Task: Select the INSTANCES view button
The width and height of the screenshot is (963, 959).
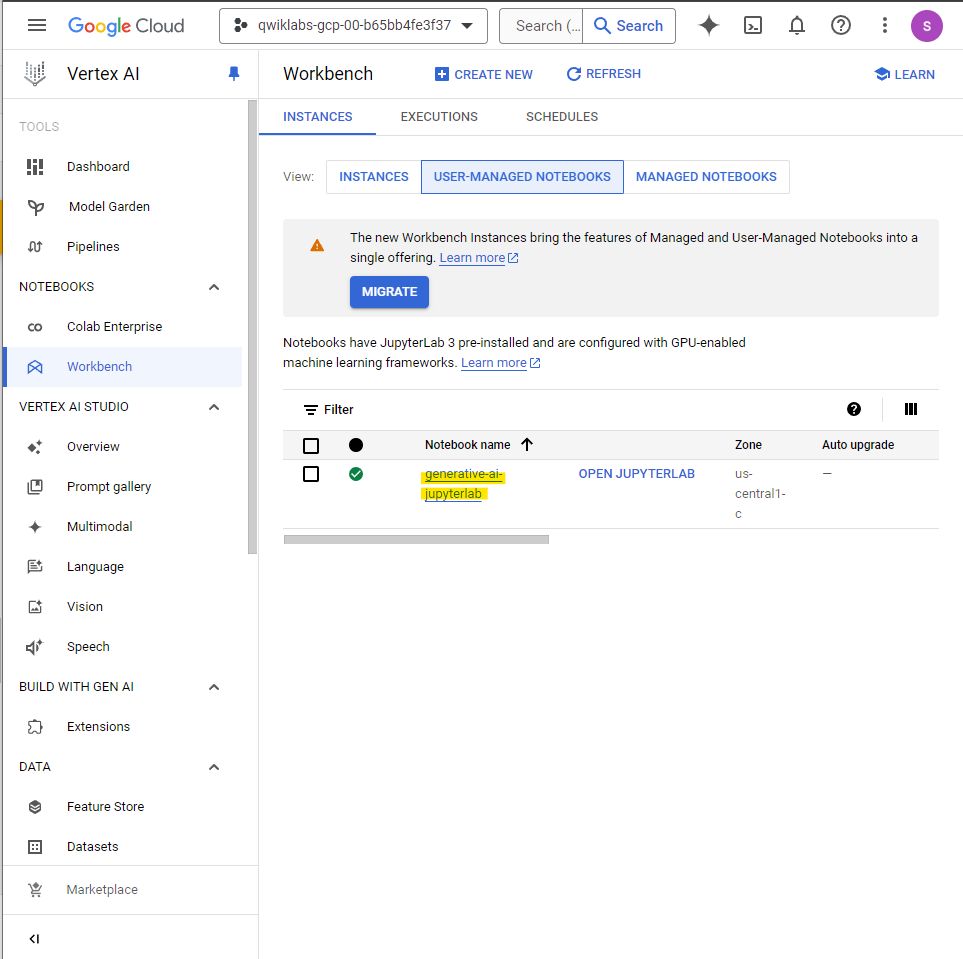Action: pyautogui.click(x=373, y=177)
